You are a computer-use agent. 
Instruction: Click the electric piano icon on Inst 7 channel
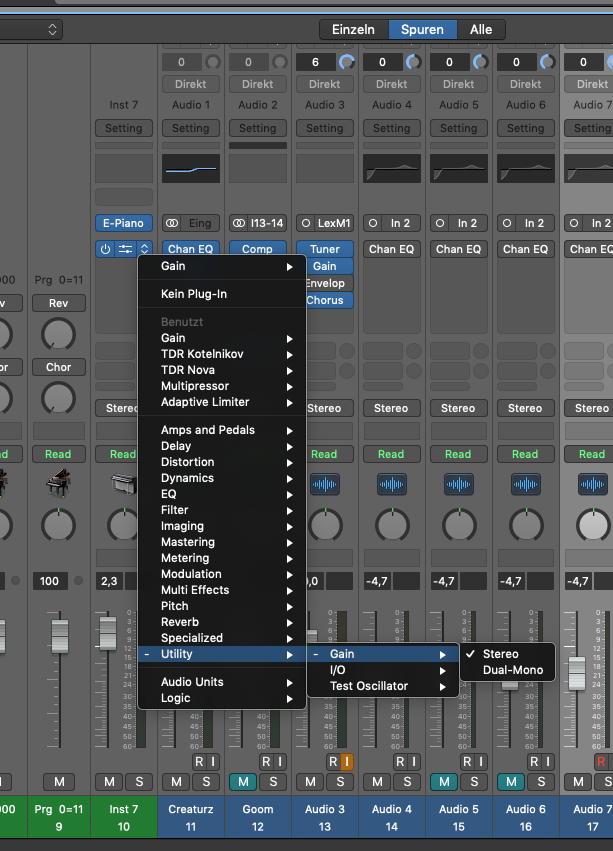124,483
